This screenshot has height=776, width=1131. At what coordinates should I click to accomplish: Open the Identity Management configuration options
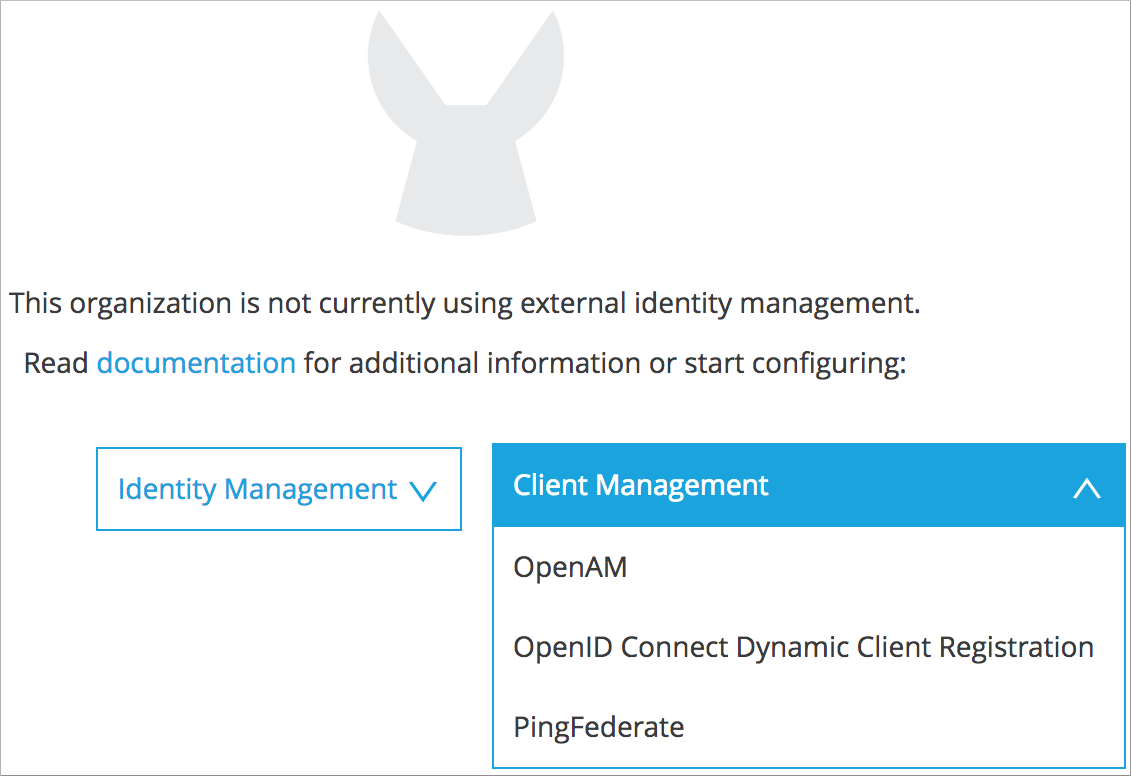point(278,489)
